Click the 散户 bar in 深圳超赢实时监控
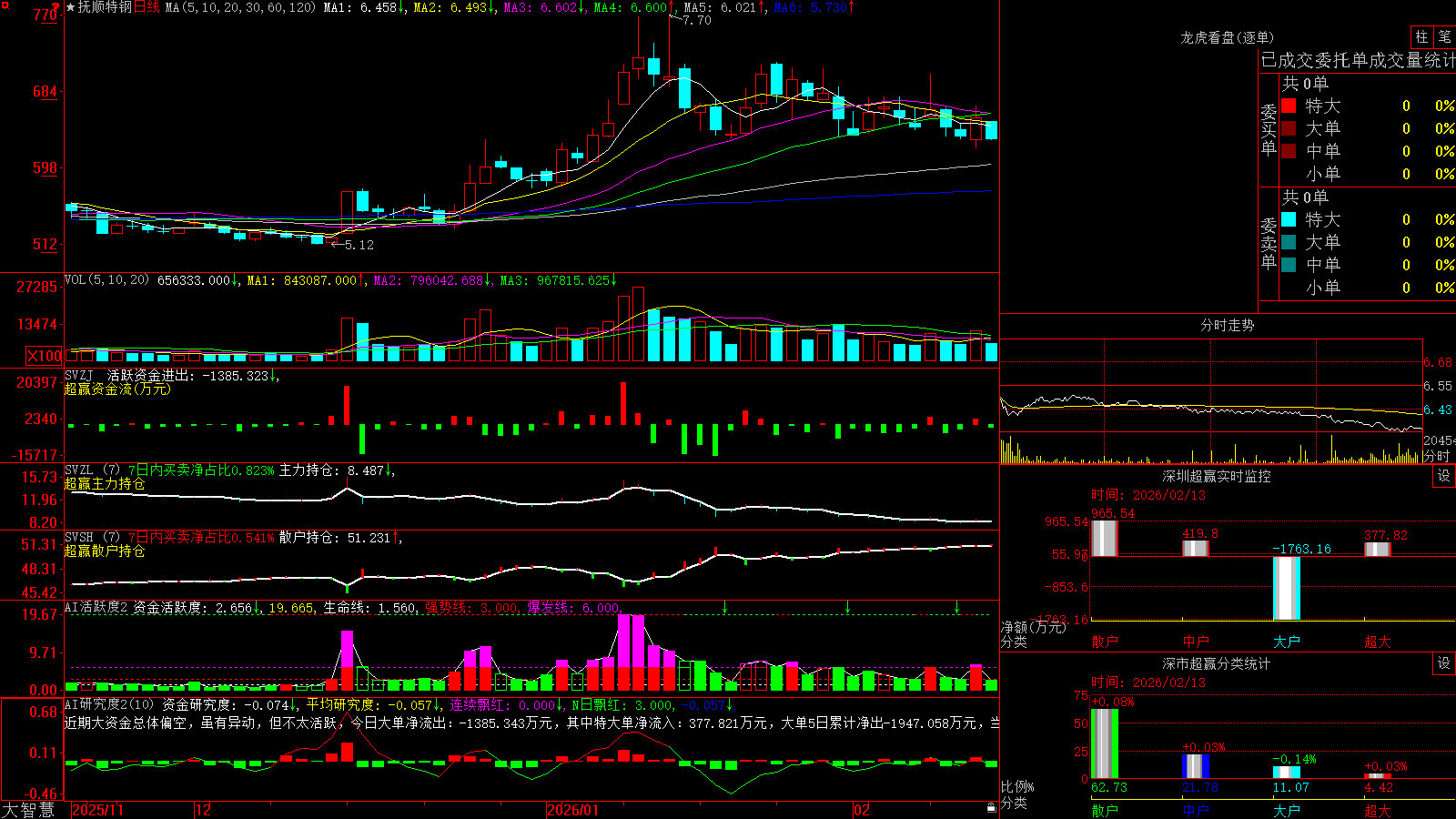The image size is (1456, 819). coord(1104,538)
